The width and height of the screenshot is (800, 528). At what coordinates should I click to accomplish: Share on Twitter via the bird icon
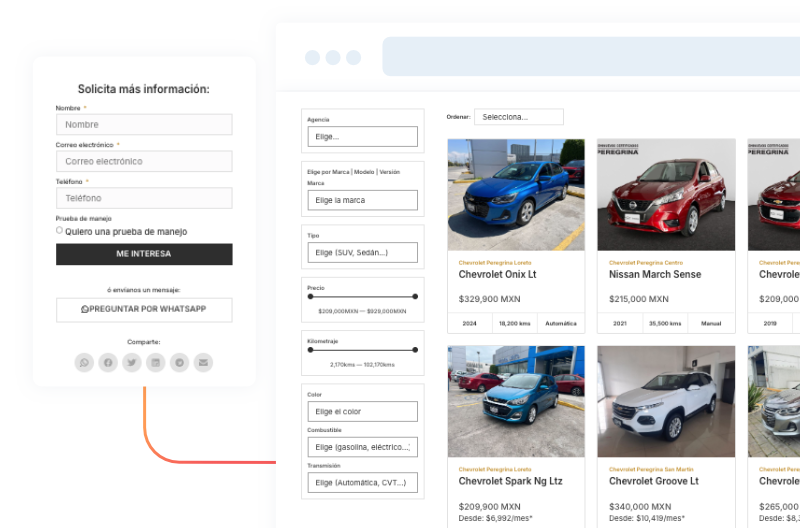pos(132,363)
